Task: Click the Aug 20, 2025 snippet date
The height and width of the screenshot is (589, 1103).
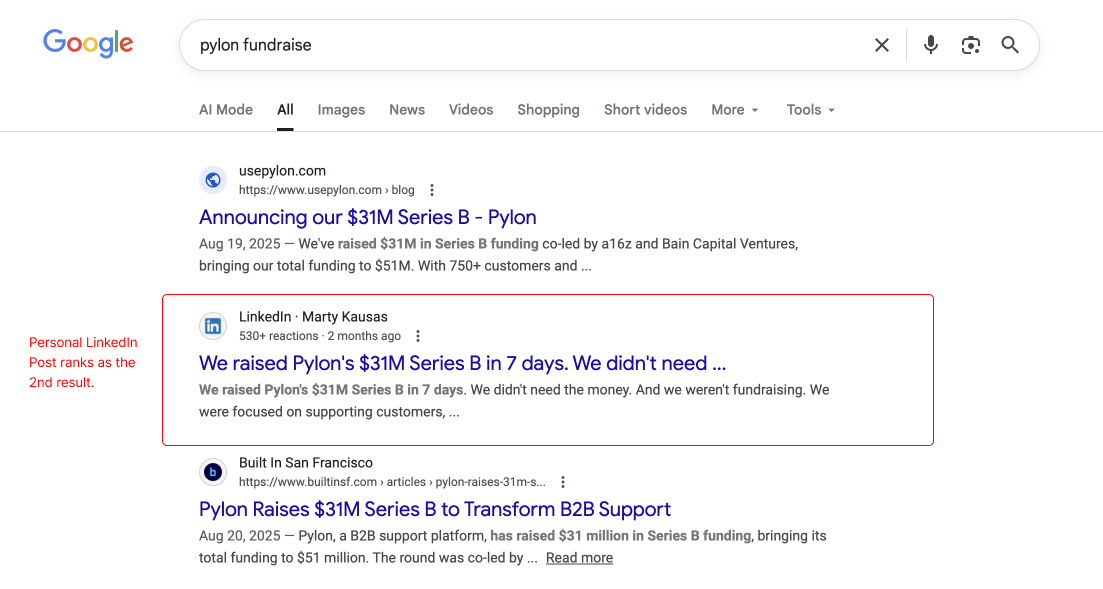Action: [240, 536]
